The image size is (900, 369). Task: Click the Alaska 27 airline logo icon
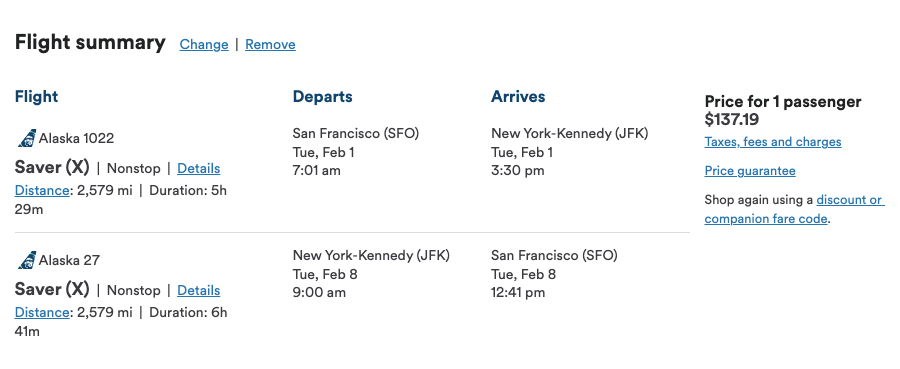coord(26,261)
